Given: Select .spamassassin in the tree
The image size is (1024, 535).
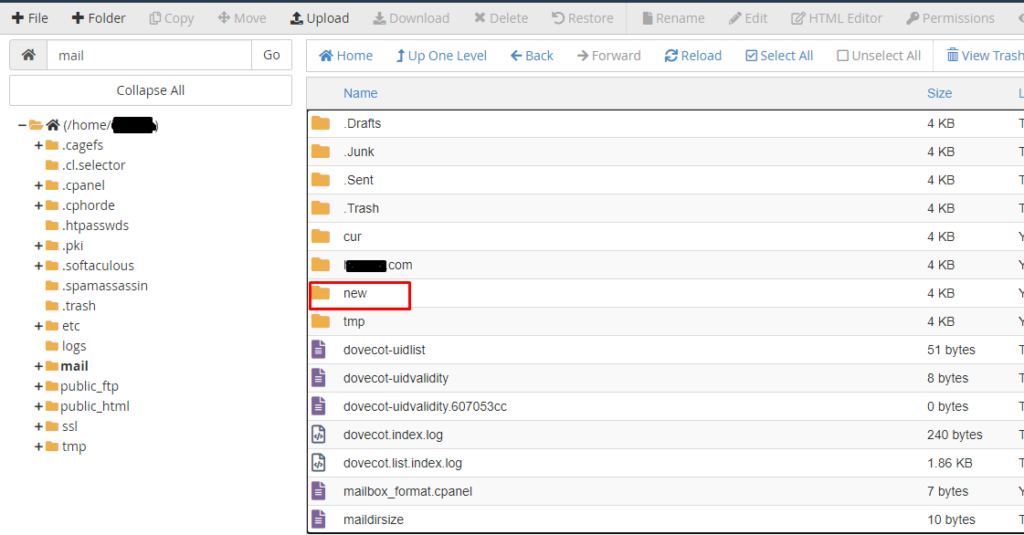Looking at the screenshot, I should pyautogui.click(x=104, y=285).
